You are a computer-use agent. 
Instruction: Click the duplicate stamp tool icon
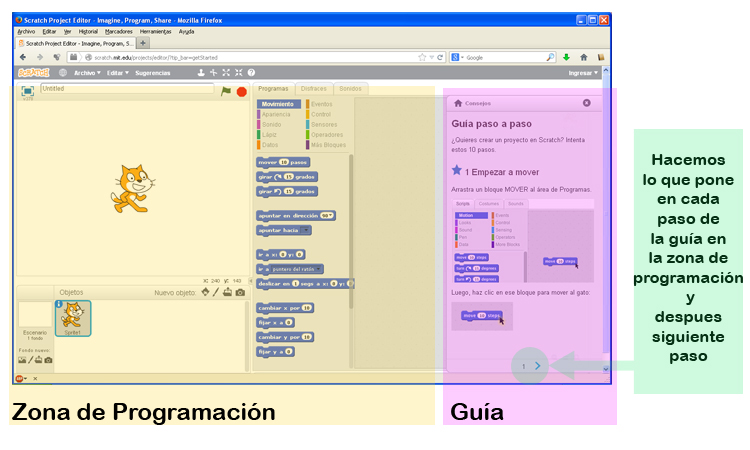[201, 73]
